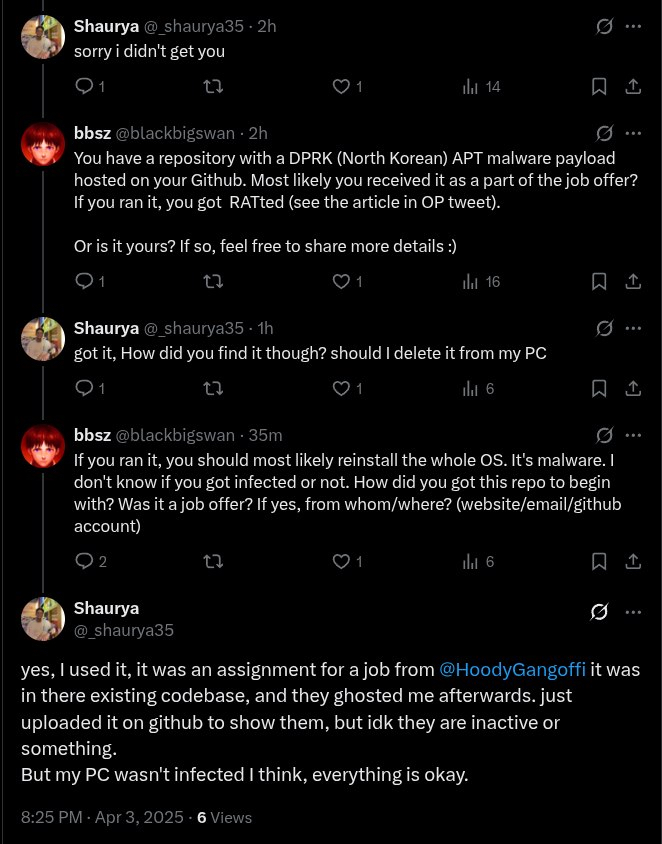Viewport: 662px width, 844px height.
Task: Open more options on Shaurya's main tweet
Action: coord(633,612)
